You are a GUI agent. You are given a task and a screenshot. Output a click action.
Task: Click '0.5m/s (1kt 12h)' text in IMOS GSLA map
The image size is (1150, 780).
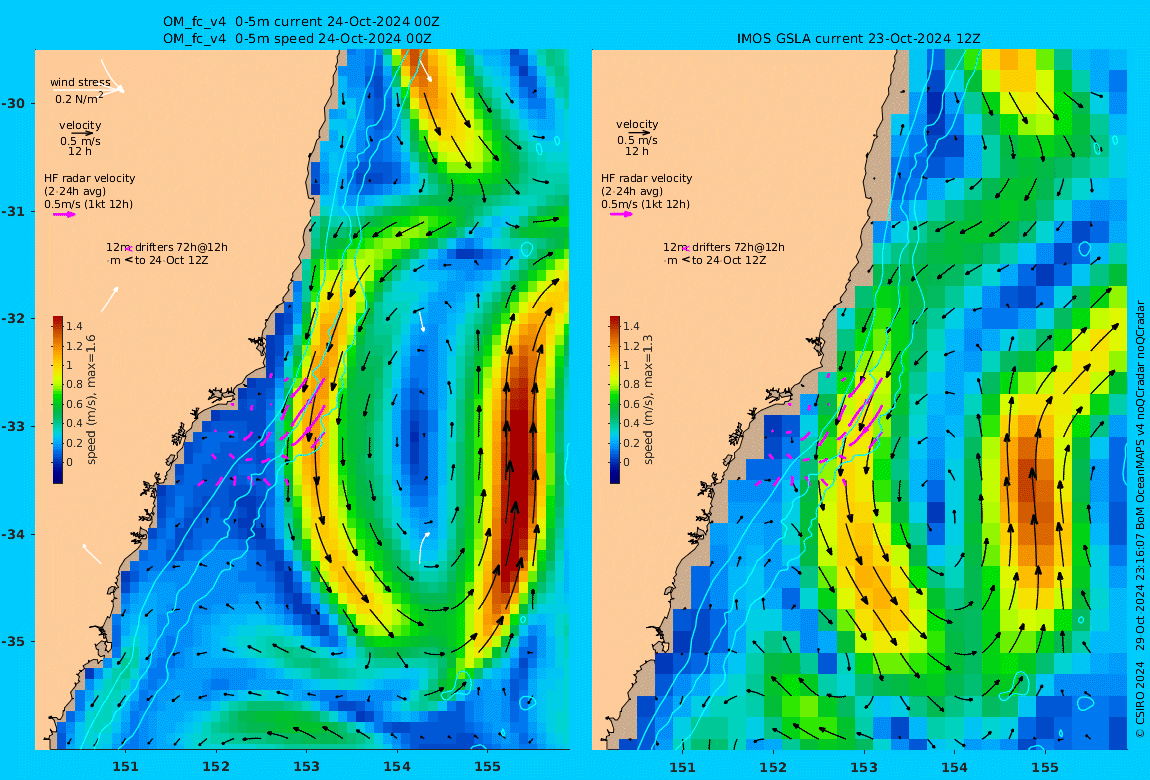tap(646, 205)
